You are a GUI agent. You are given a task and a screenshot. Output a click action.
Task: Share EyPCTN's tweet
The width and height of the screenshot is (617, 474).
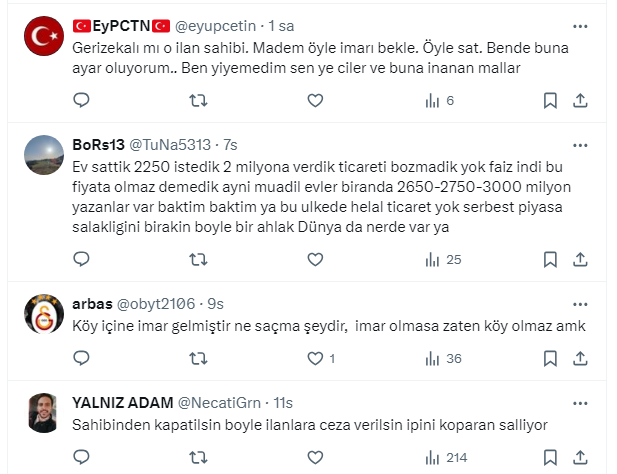click(580, 100)
